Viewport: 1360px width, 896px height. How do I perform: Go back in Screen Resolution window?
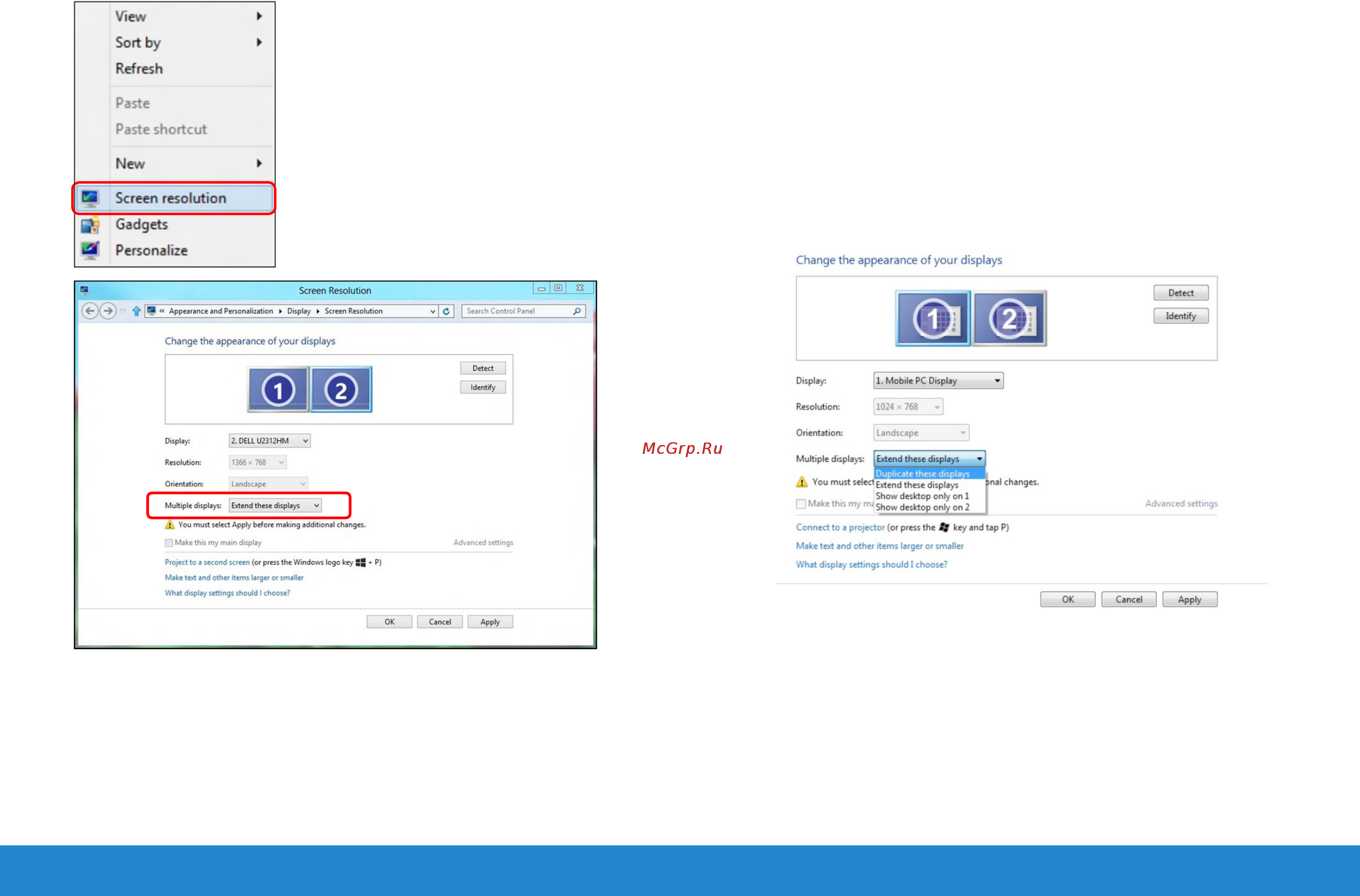tap(90, 311)
